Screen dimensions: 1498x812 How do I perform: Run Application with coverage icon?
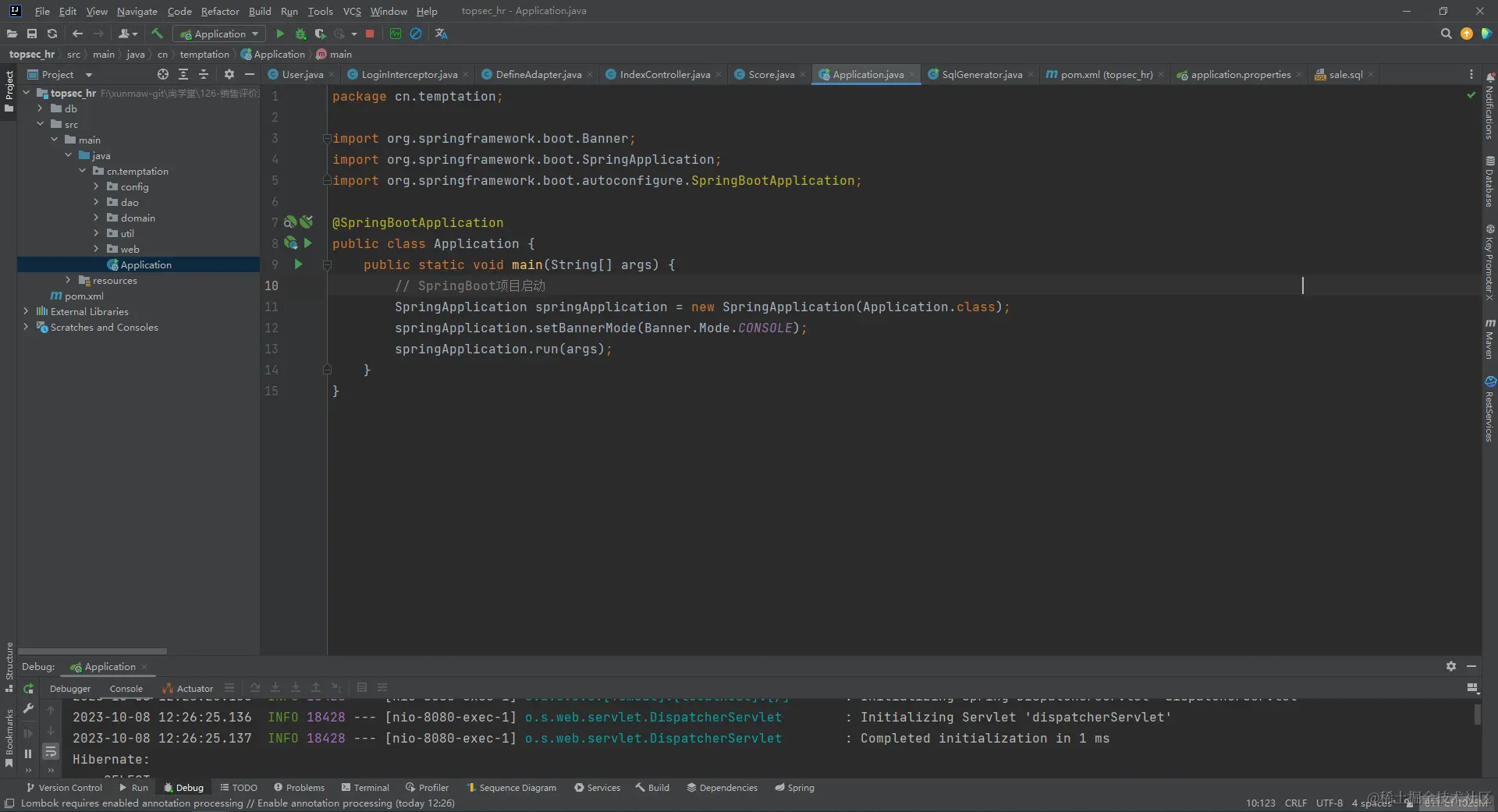(x=320, y=34)
